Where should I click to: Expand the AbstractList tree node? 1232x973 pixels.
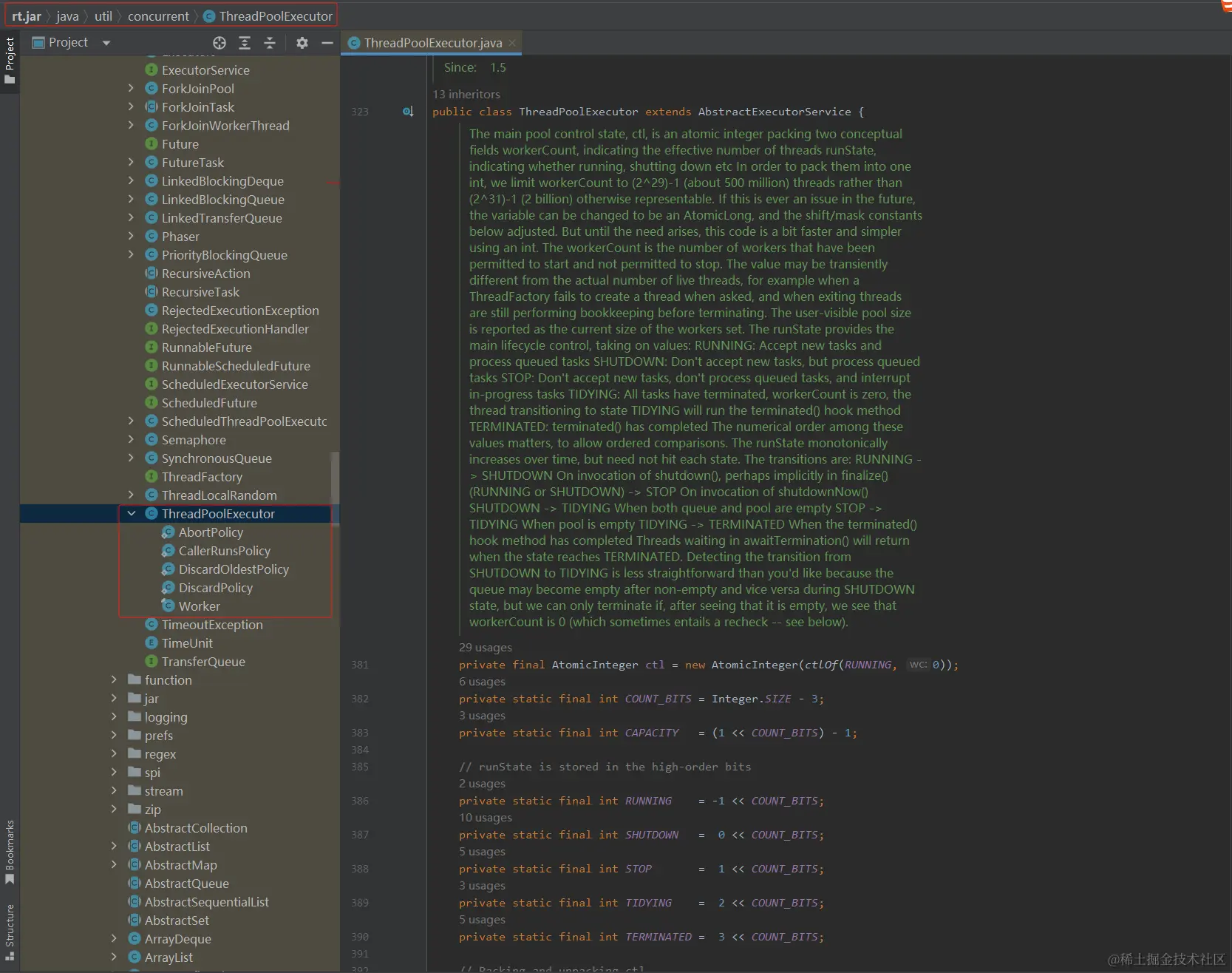(x=114, y=846)
